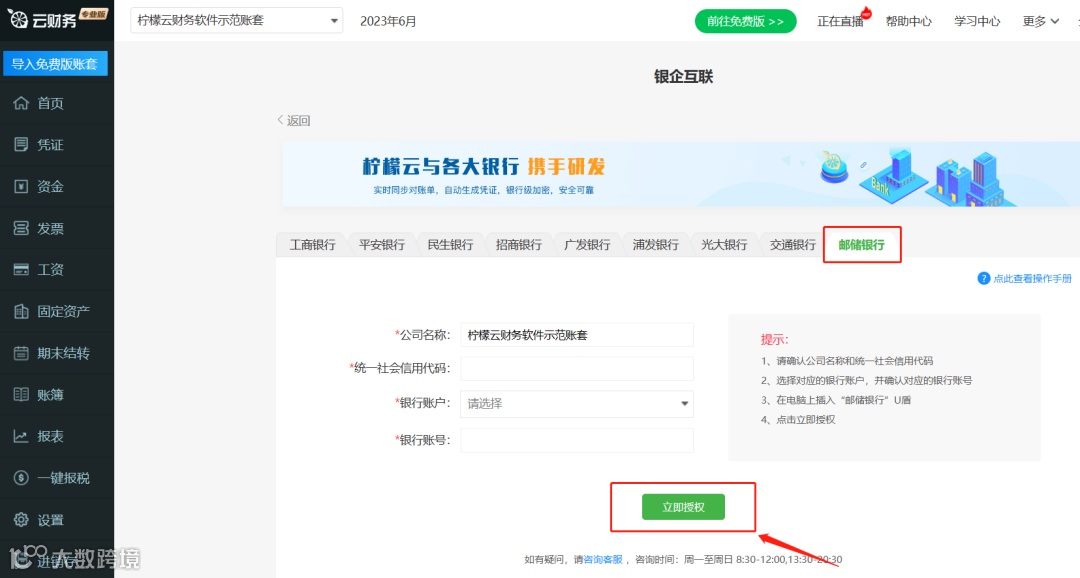Click the 咨询客服 link

pyautogui.click(x=603, y=559)
